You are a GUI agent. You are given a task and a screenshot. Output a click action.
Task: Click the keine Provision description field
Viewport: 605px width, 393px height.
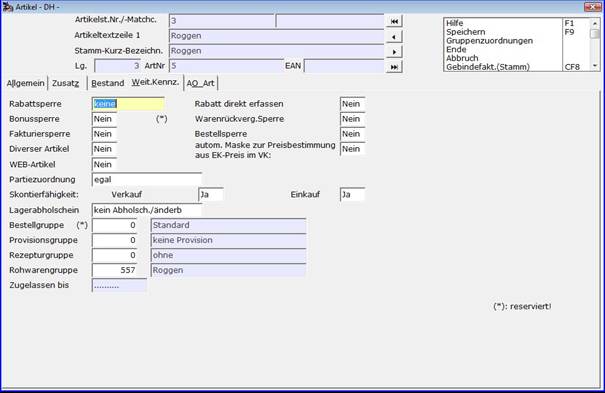pyautogui.click(x=228, y=240)
